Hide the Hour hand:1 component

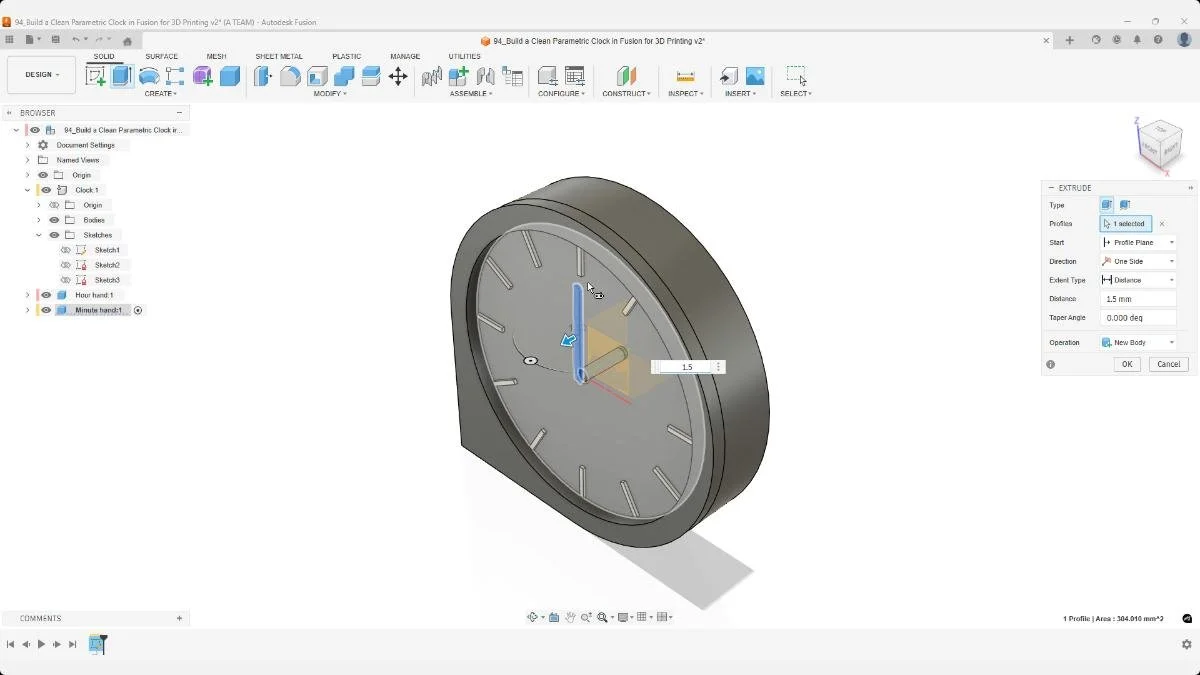pos(44,295)
